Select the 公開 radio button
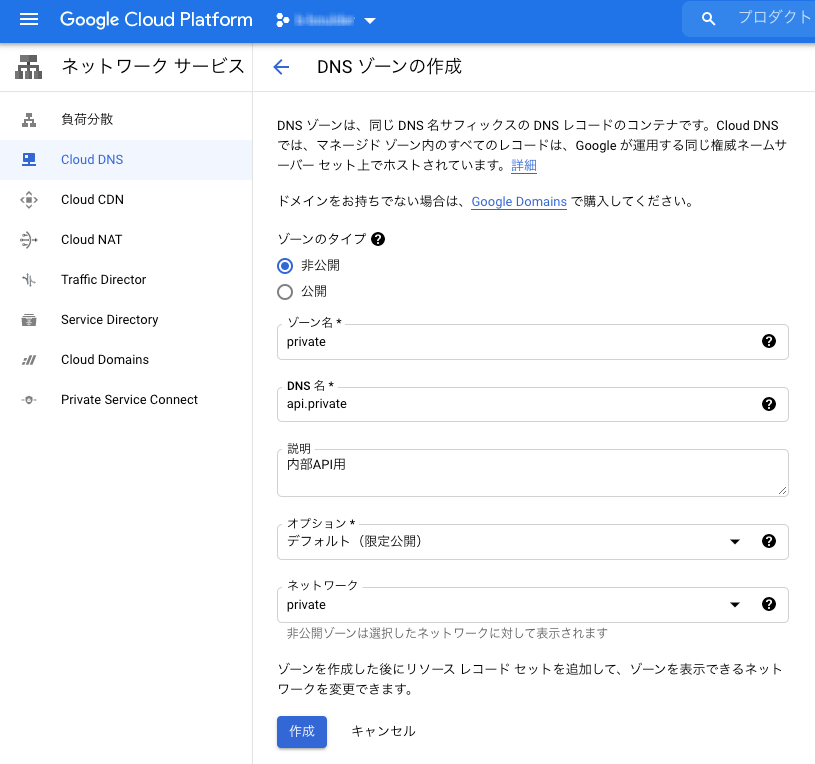Viewport: 815px width, 764px height. pos(285,292)
